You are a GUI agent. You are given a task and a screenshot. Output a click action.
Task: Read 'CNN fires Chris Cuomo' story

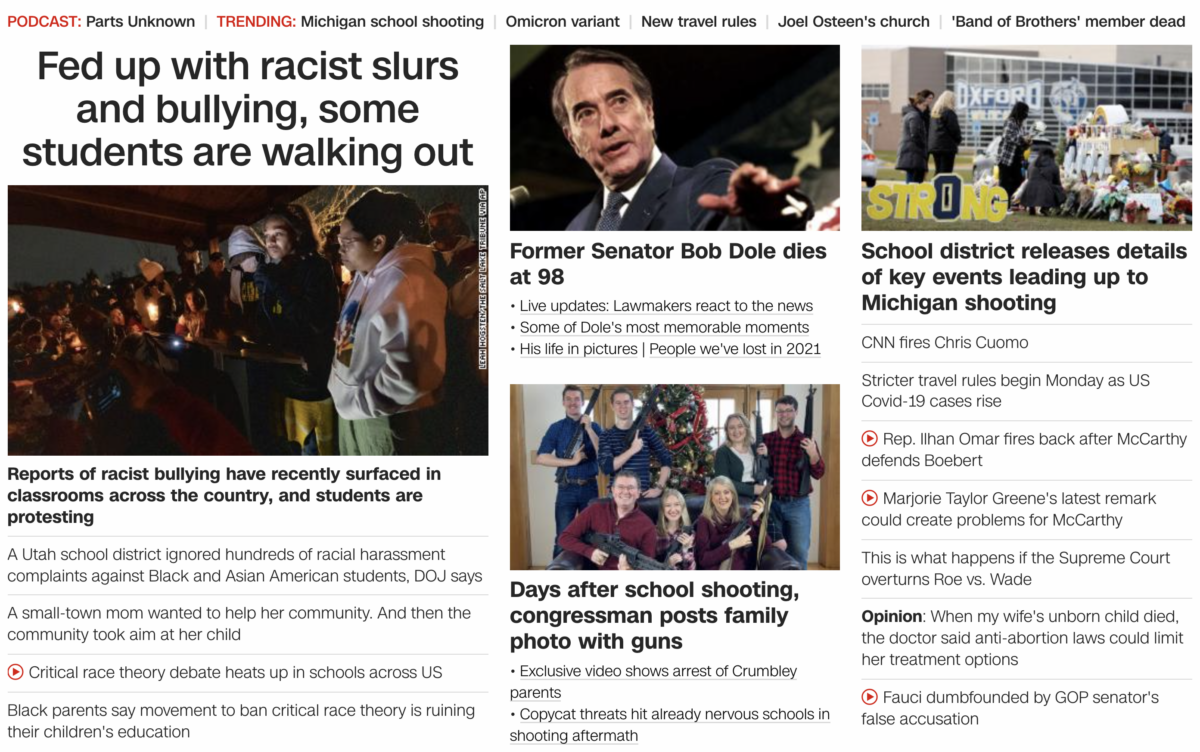[x=945, y=343]
